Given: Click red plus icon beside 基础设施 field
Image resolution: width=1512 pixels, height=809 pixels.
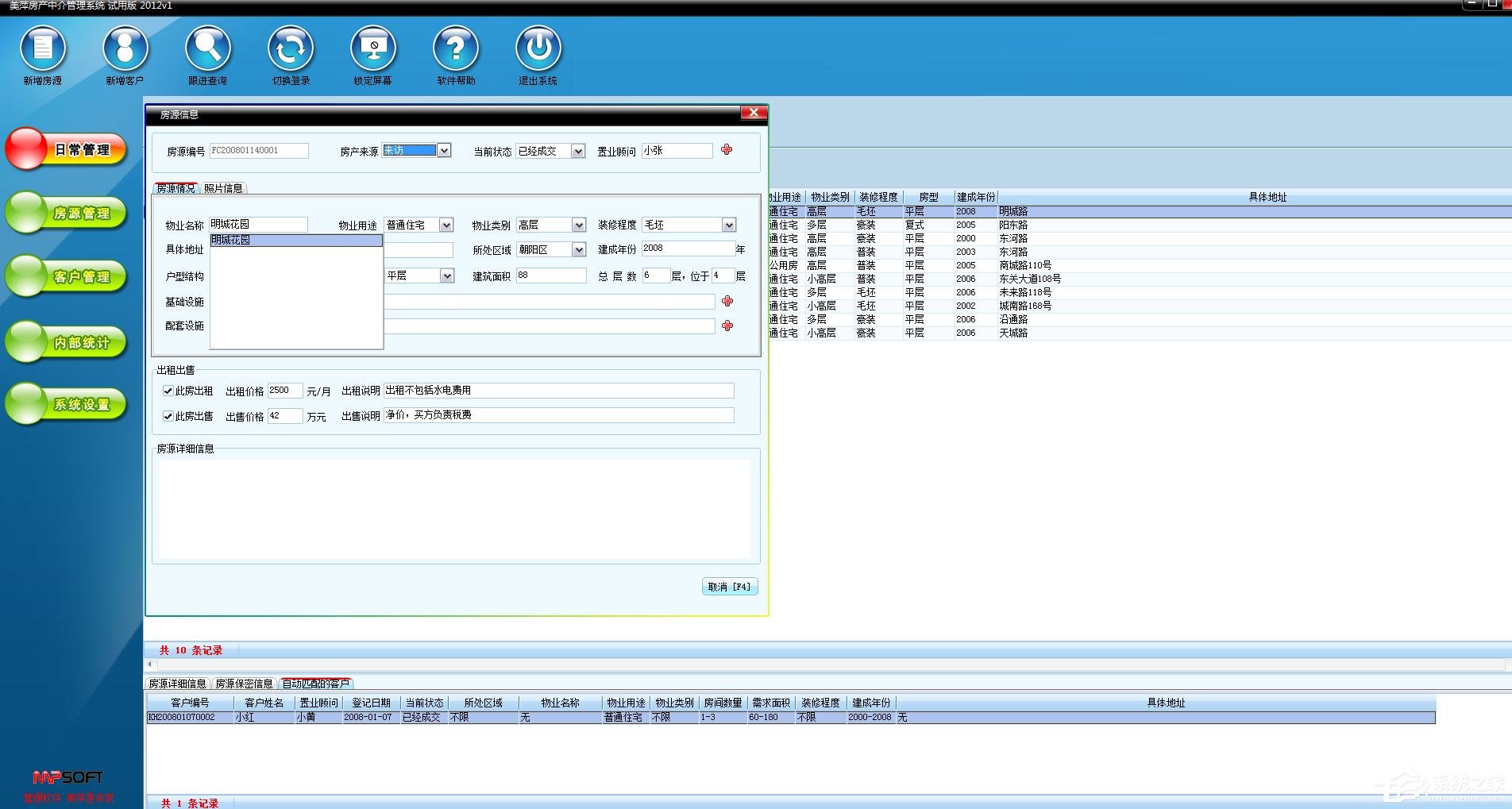Looking at the screenshot, I should (727, 302).
